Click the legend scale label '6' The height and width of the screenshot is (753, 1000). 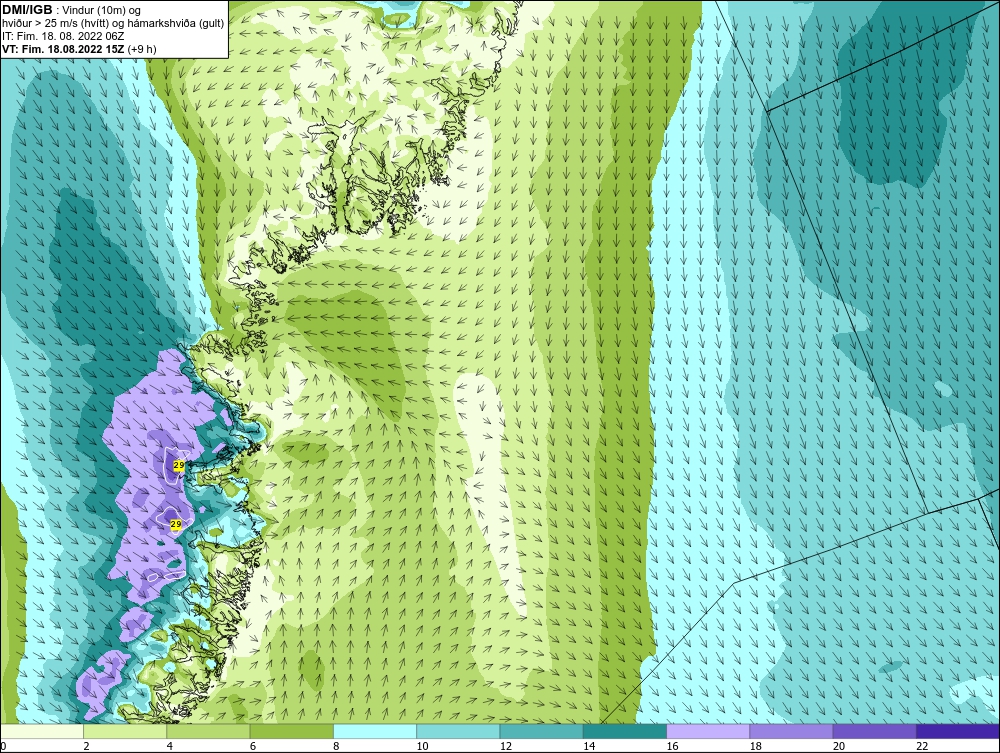[253, 747]
